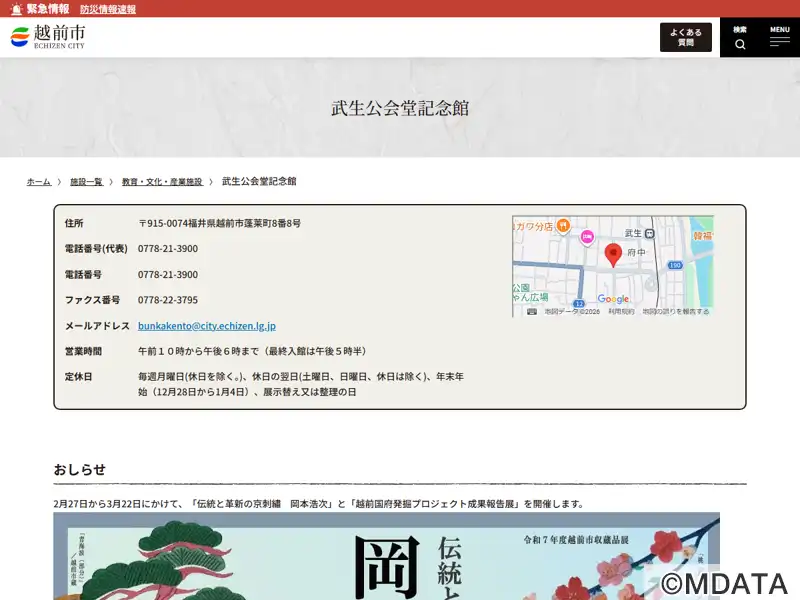Open the 防災情報速報 link

[108, 9]
